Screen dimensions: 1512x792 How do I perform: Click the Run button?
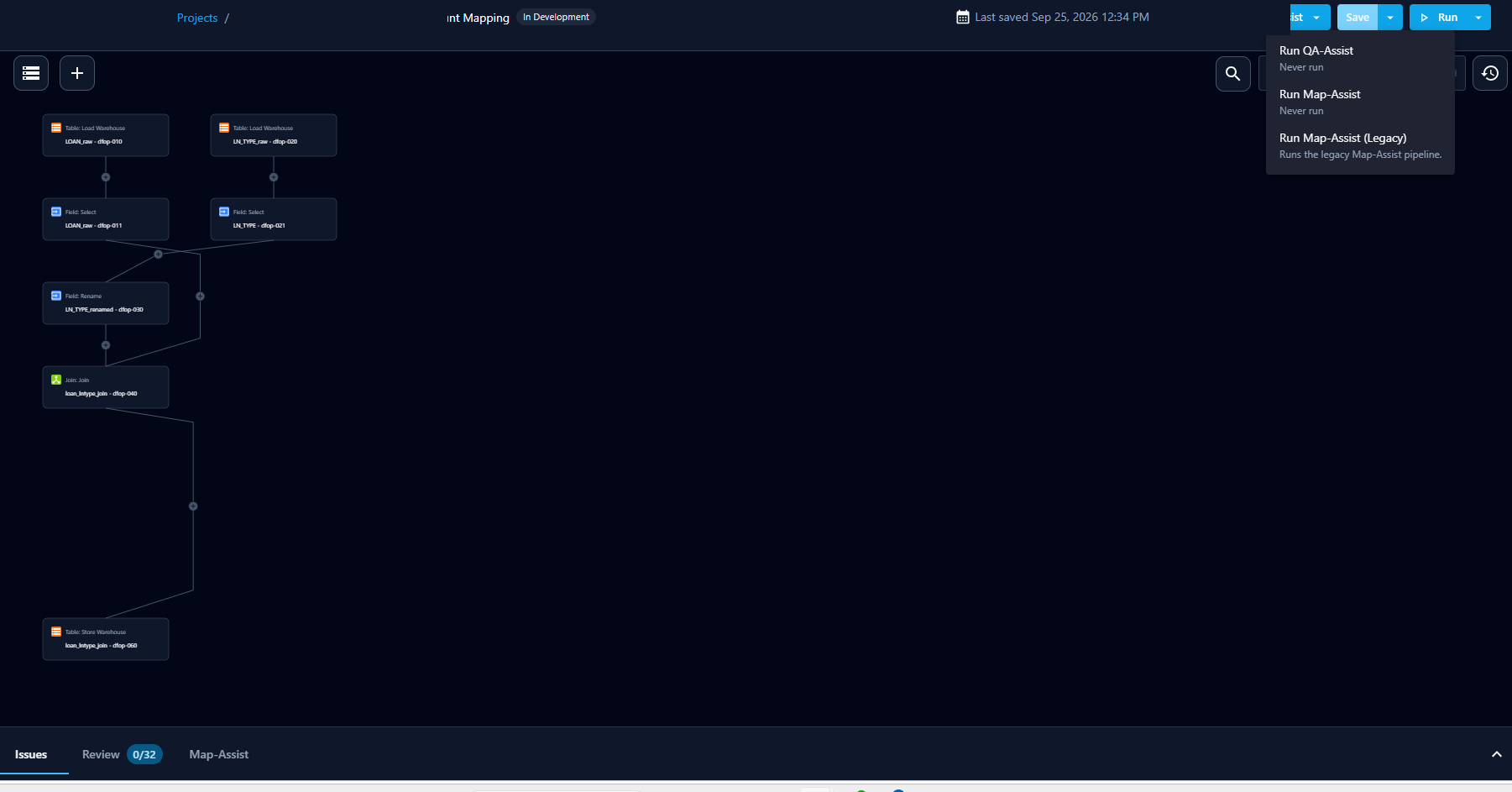[x=1438, y=18]
